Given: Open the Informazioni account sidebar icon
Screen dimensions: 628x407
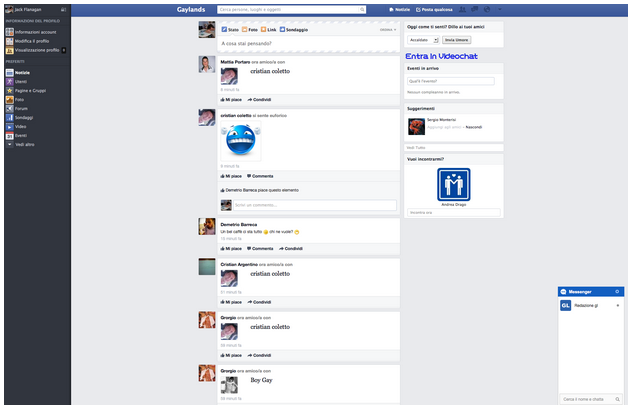Looking at the screenshot, I should [x=9, y=32].
